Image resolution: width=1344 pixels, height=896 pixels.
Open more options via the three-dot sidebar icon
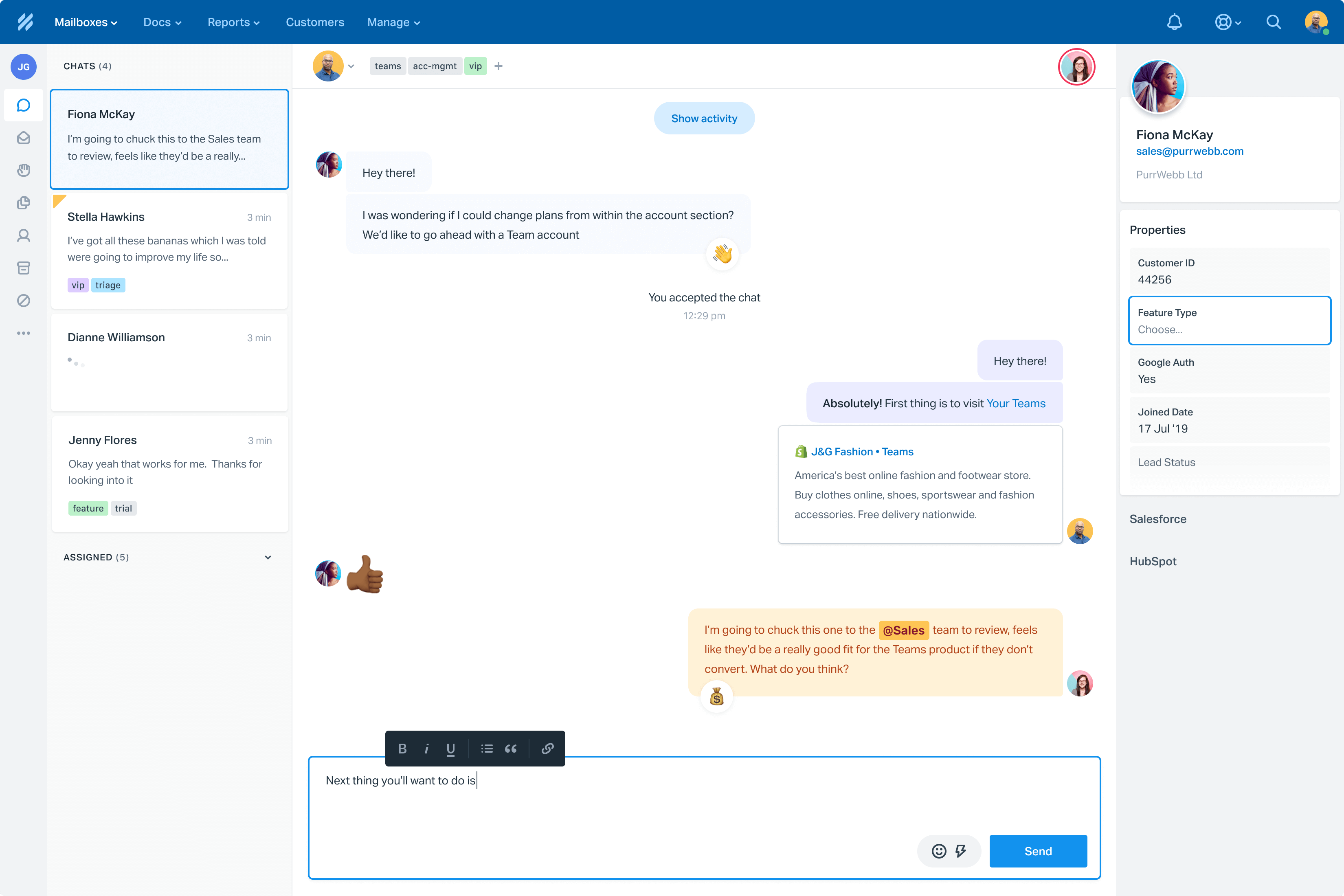(x=24, y=333)
